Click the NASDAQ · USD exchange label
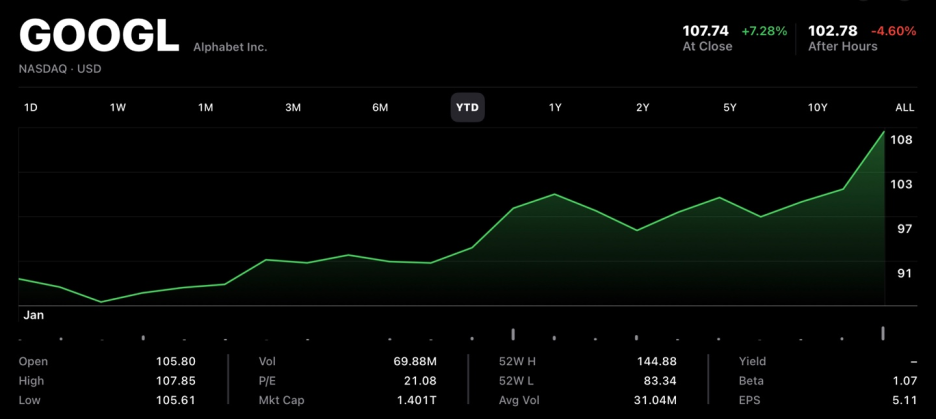936x419 pixels. click(60, 69)
